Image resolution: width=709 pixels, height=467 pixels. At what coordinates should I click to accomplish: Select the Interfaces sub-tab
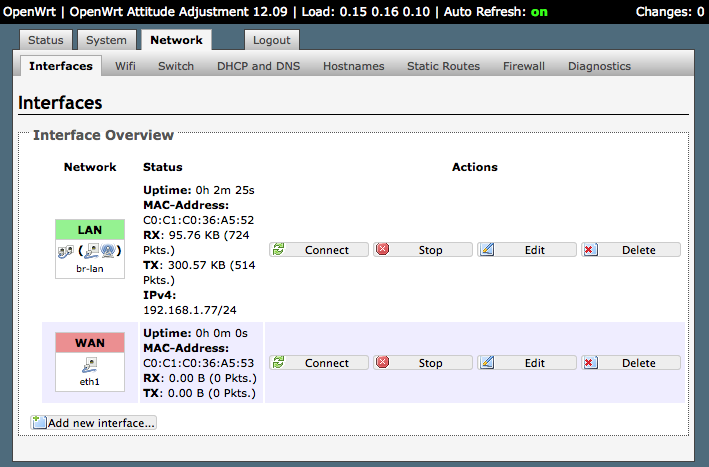pos(61,66)
